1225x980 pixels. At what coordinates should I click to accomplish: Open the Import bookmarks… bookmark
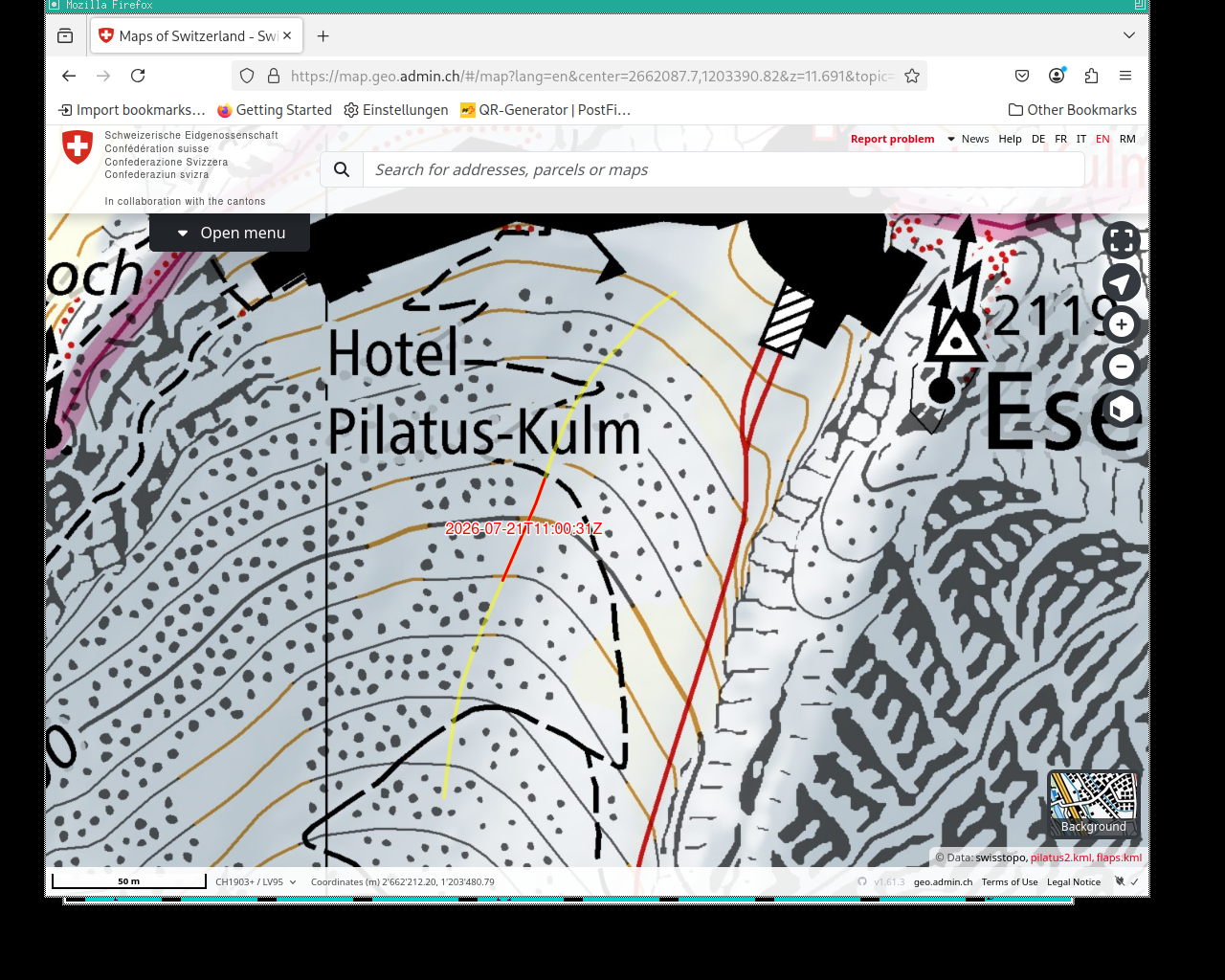pyautogui.click(x=132, y=110)
